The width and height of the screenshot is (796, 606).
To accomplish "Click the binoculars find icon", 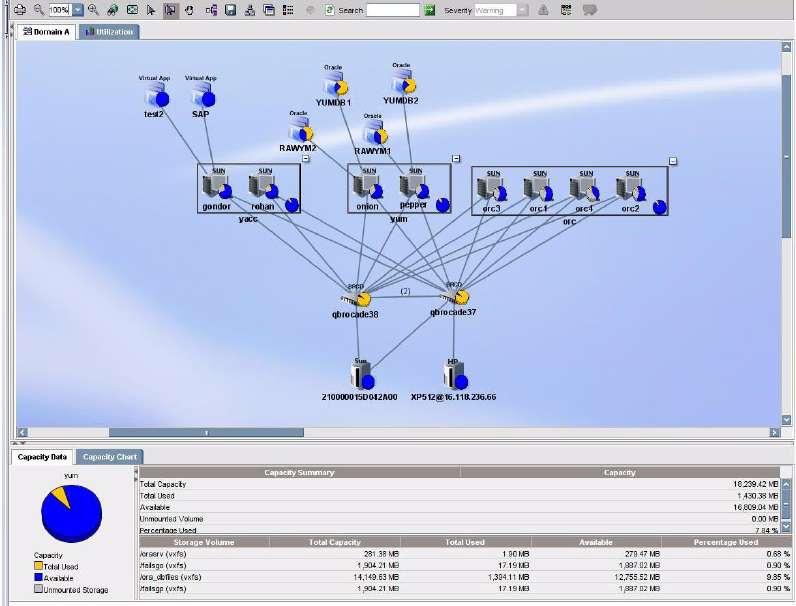I will coord(113,10).
